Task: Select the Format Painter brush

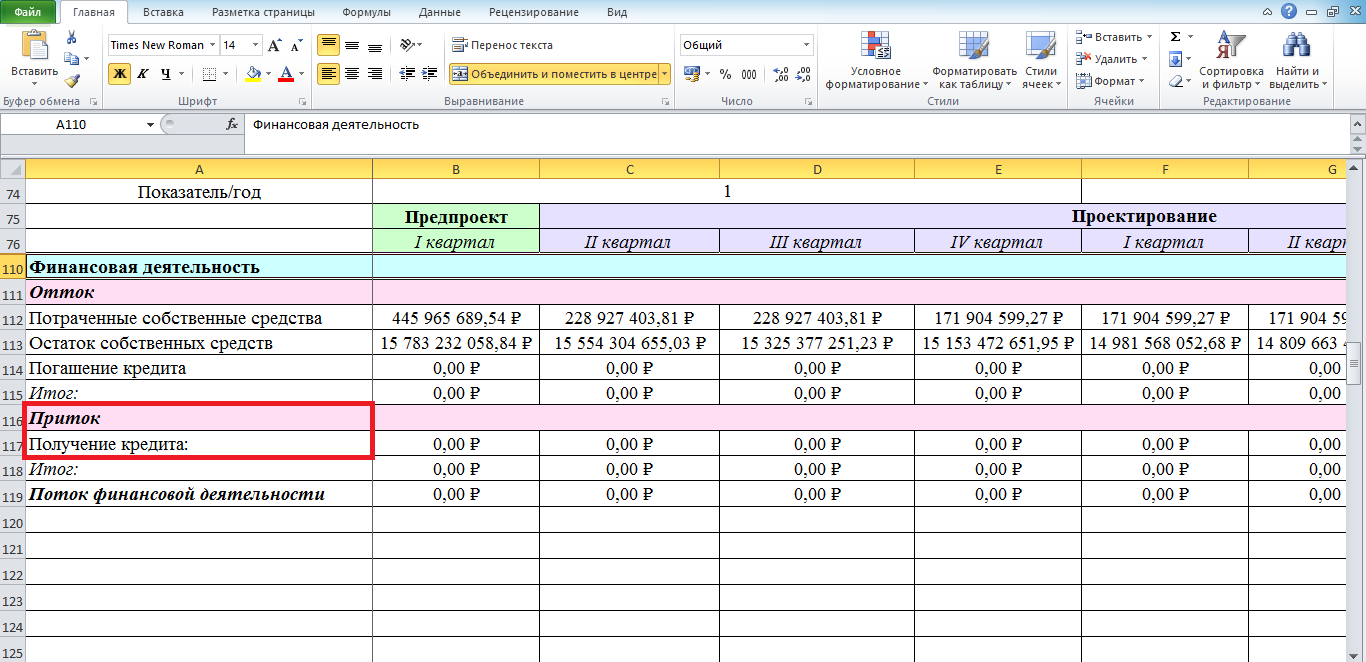Action: 71,81
